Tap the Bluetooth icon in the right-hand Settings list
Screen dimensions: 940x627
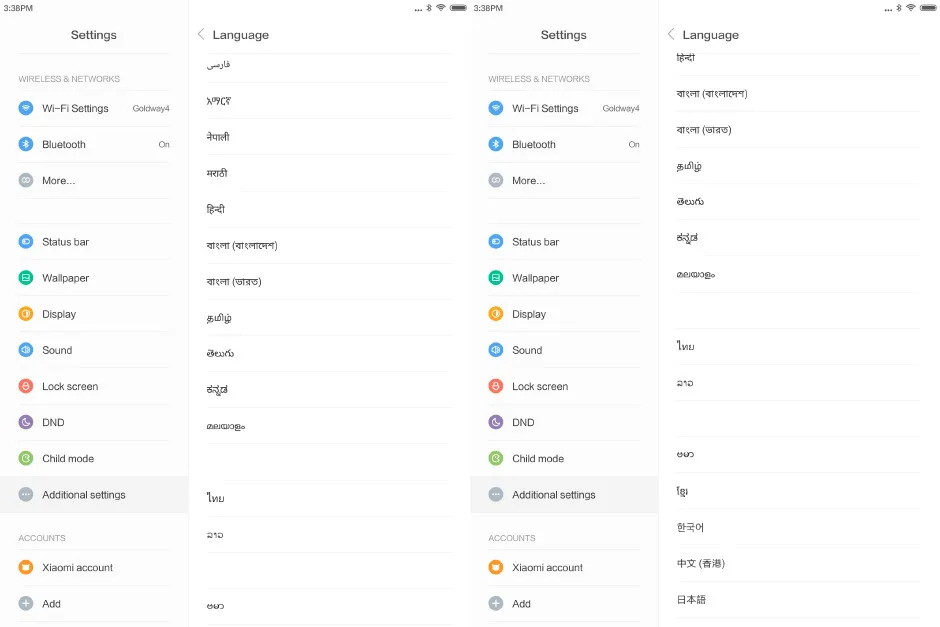point(496,144)
